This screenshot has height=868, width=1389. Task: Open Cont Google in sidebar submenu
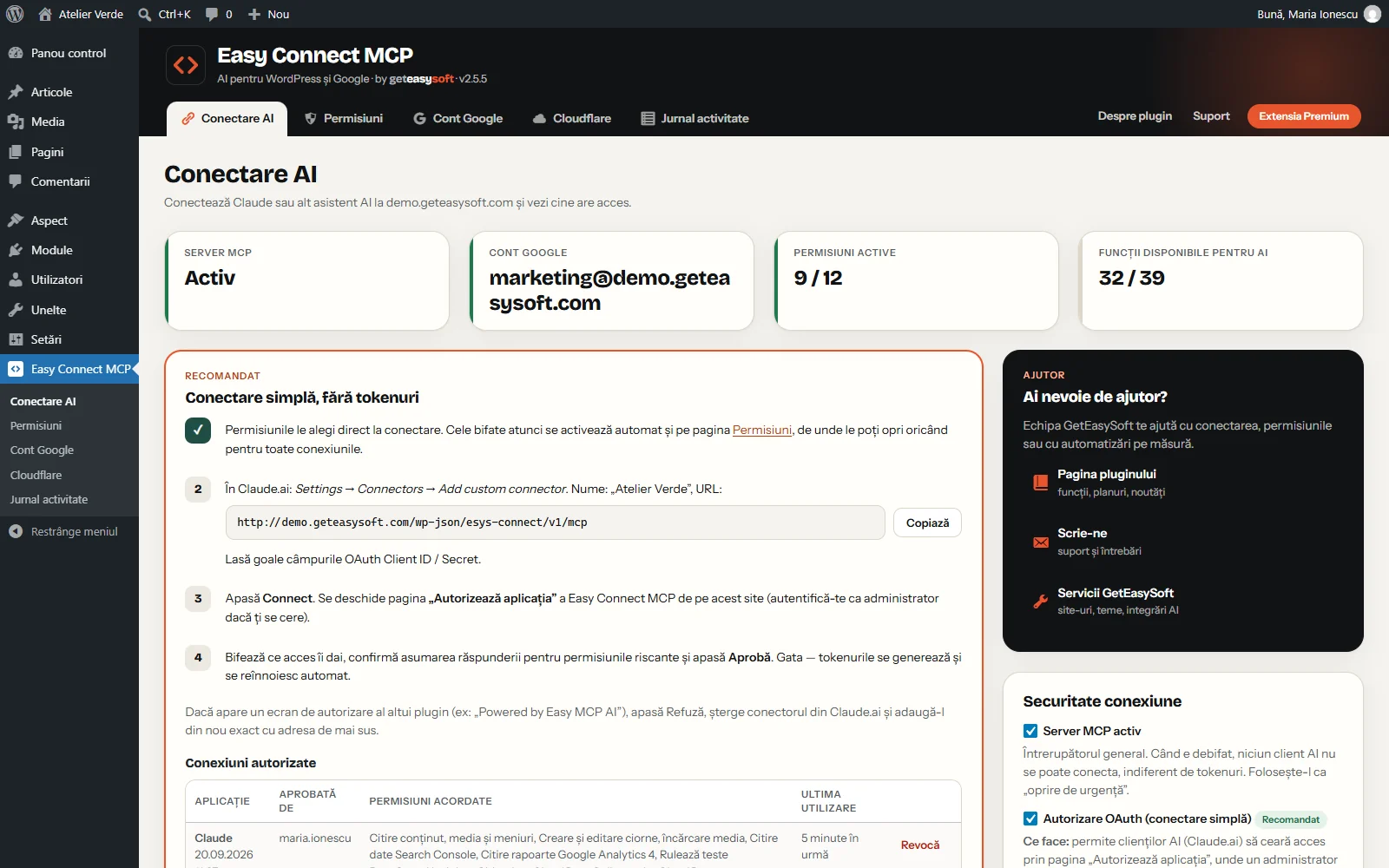coord(42,450)
